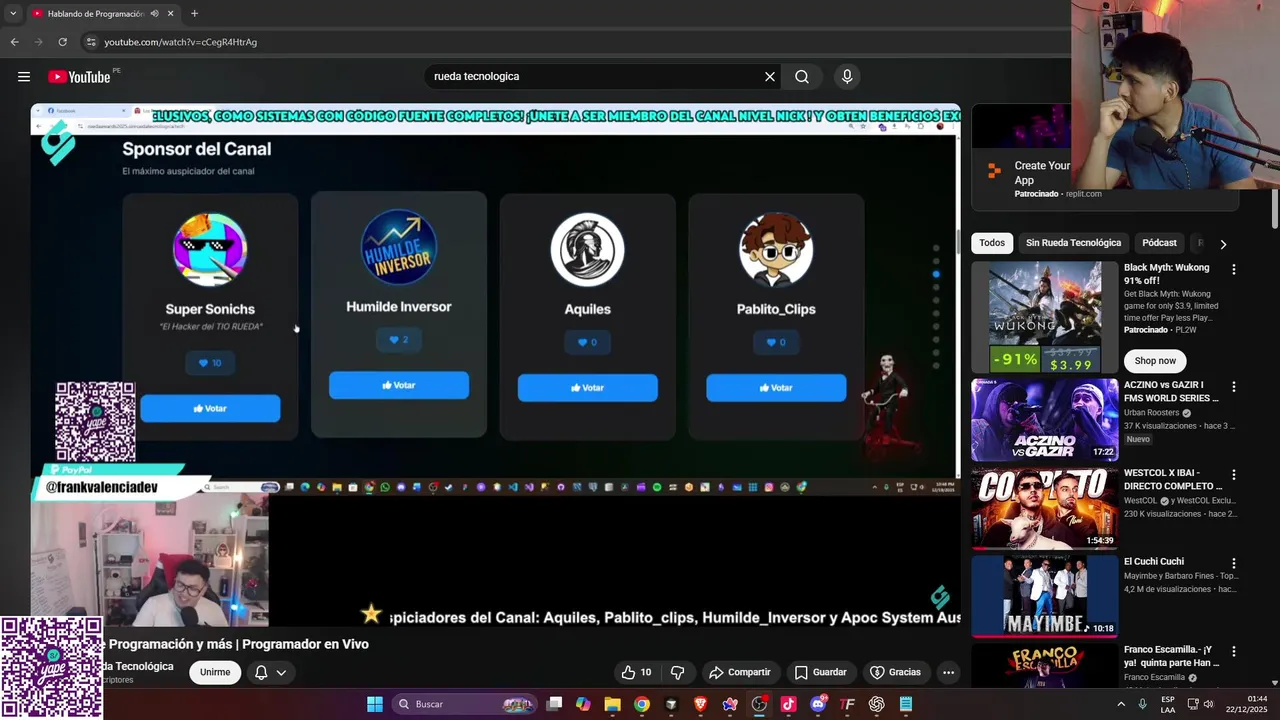Show hidden system tray icons chevron
1280x720 pixels.
click(1121, 704)
